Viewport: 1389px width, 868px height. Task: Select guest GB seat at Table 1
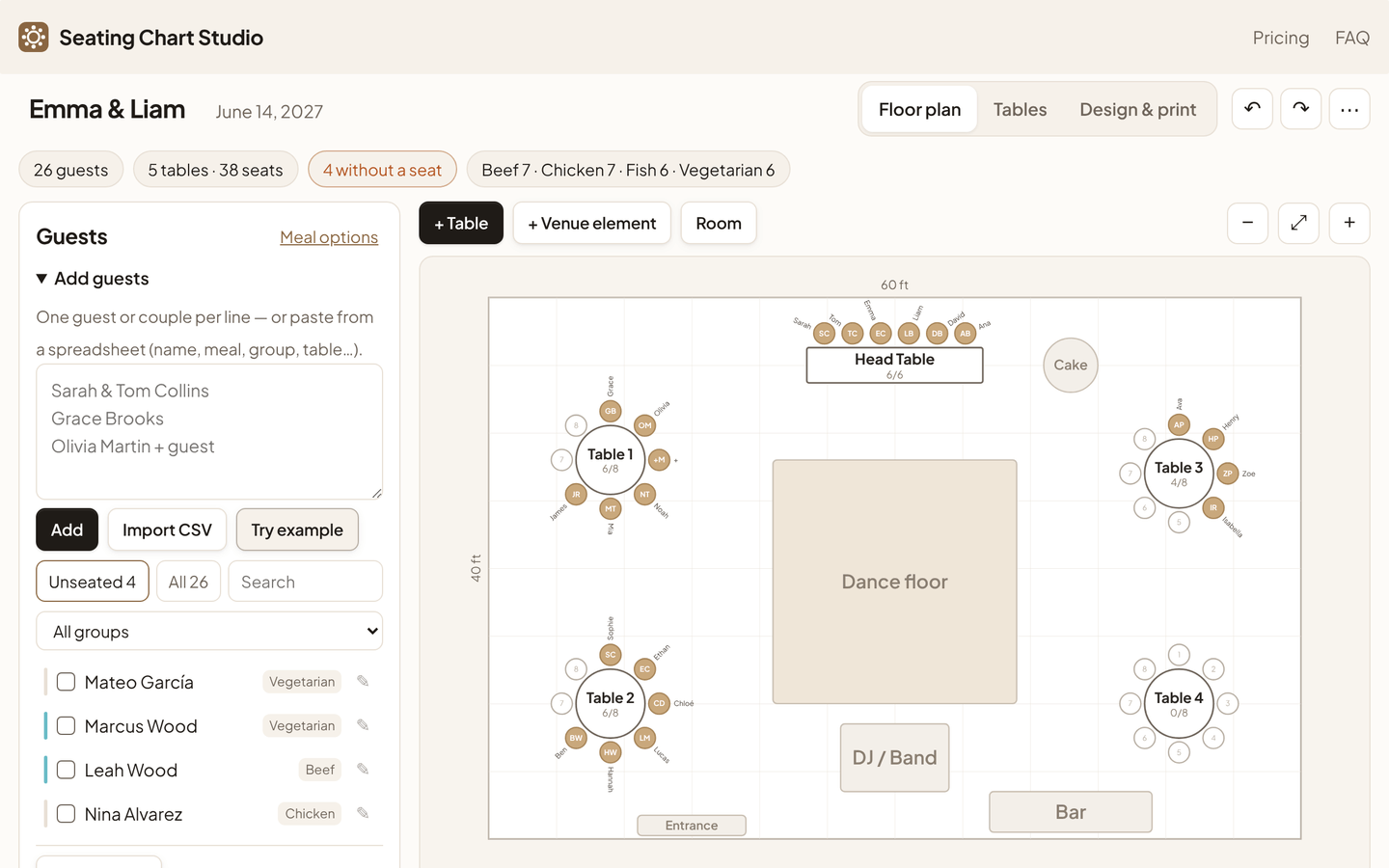[x=611, y=411]
